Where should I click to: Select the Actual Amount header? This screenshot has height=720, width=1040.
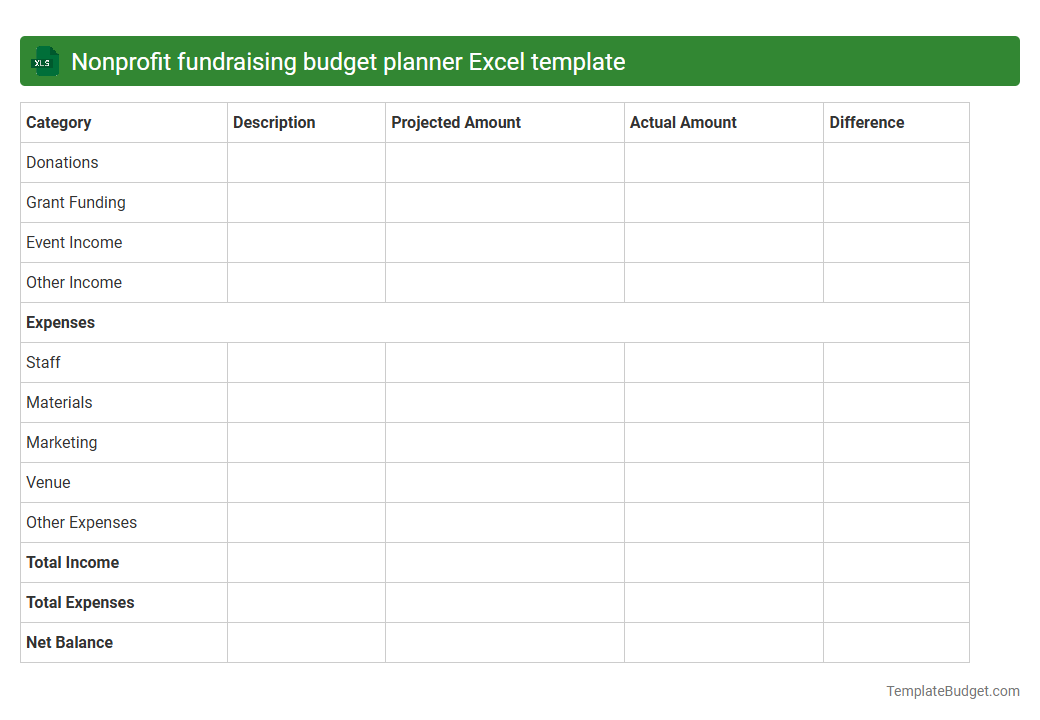pos(683,122)
